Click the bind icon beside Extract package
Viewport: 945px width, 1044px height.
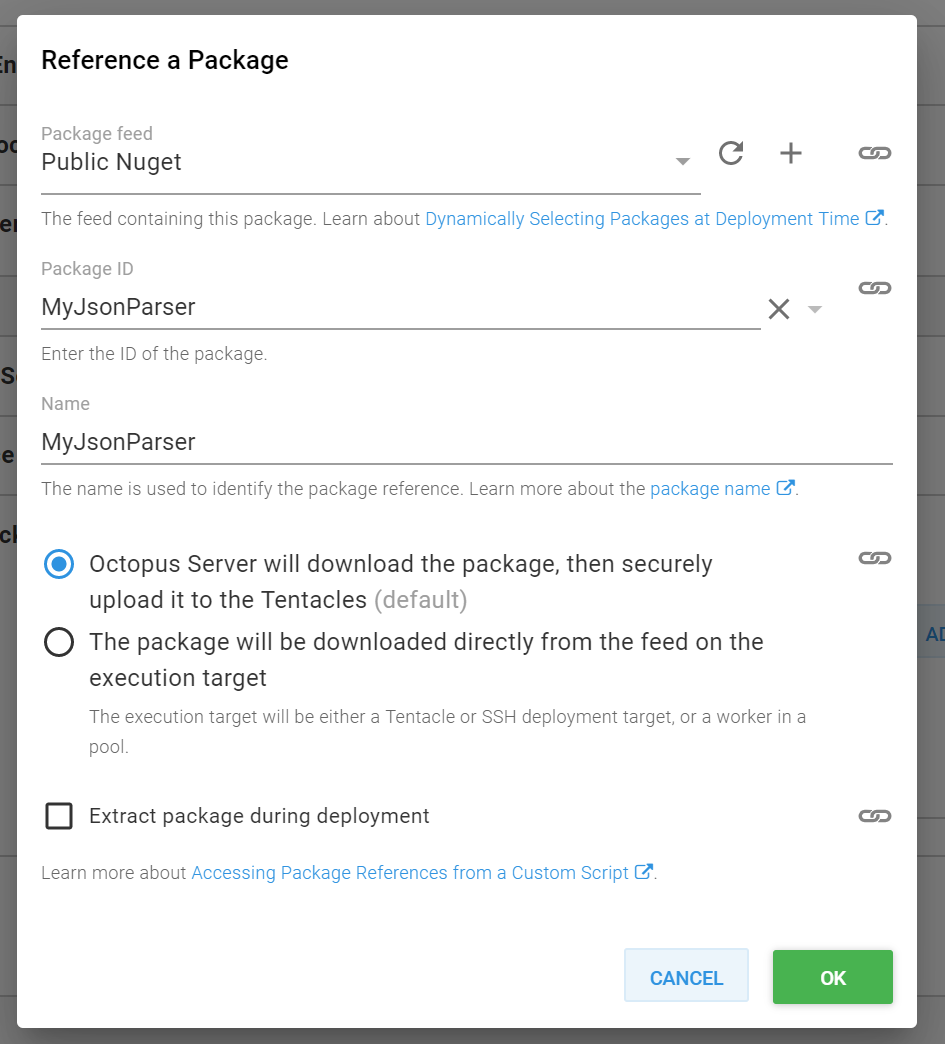coord(875,816)
